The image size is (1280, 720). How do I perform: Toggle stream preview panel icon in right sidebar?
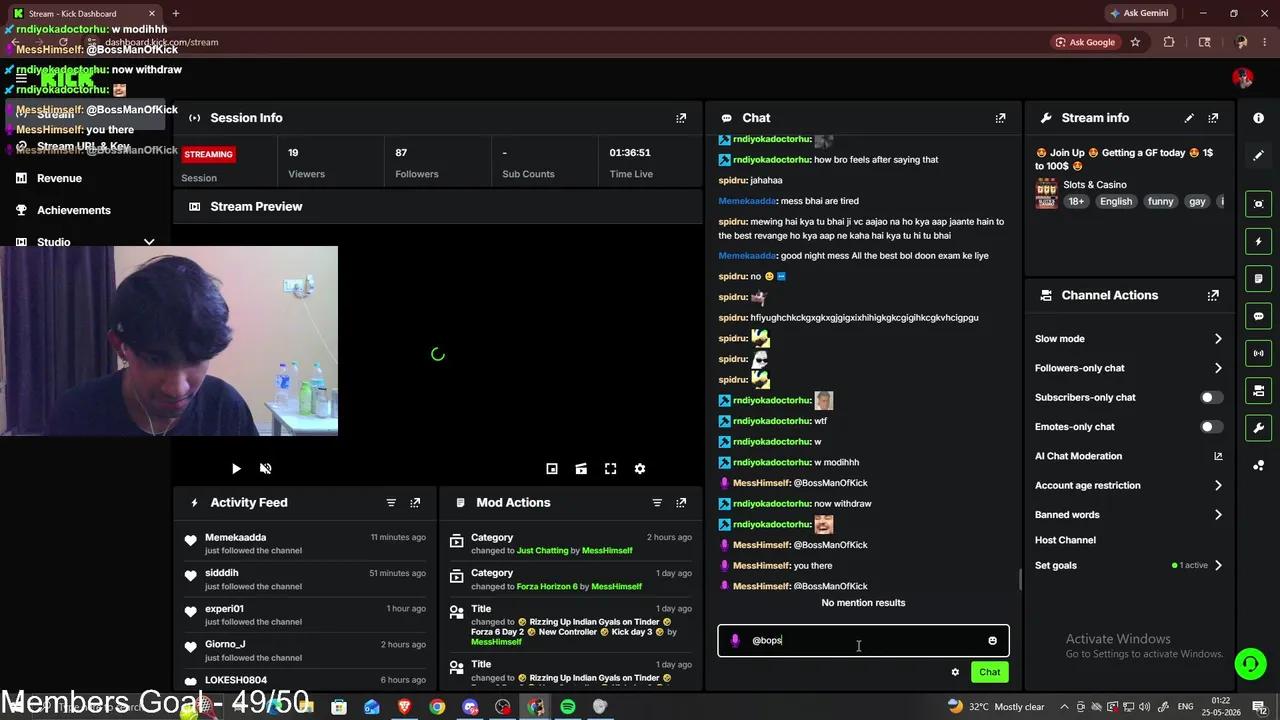pyautogui.click(x=1258, y=204)
